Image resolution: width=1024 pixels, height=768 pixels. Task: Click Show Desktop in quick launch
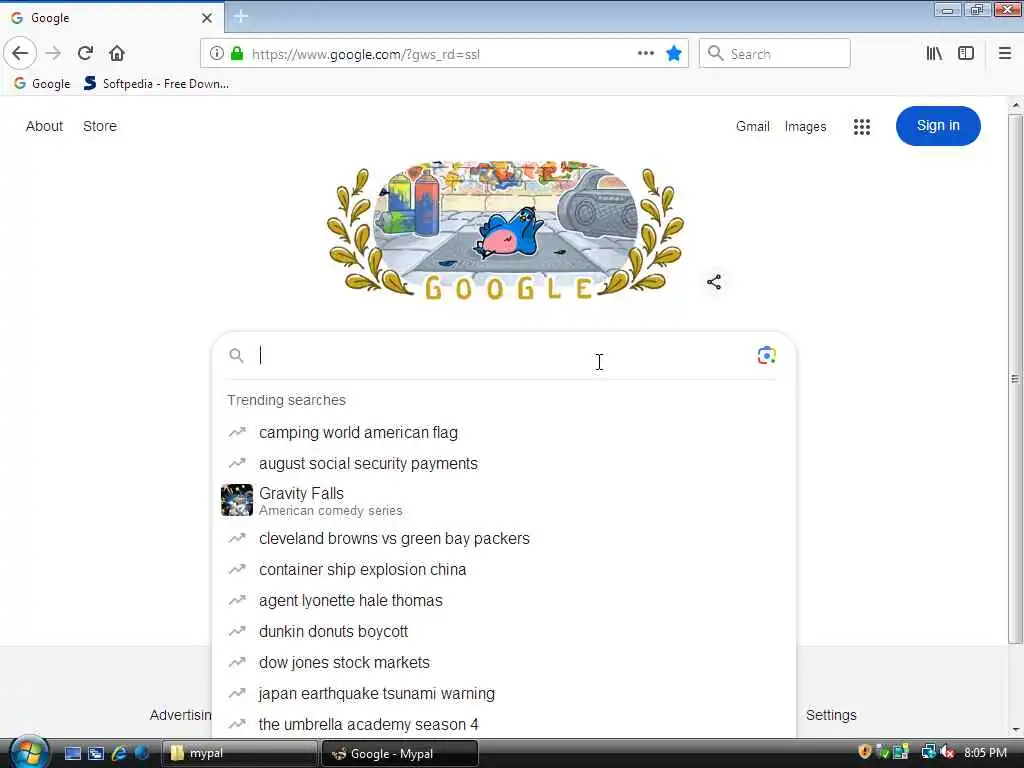coord(72,754)
